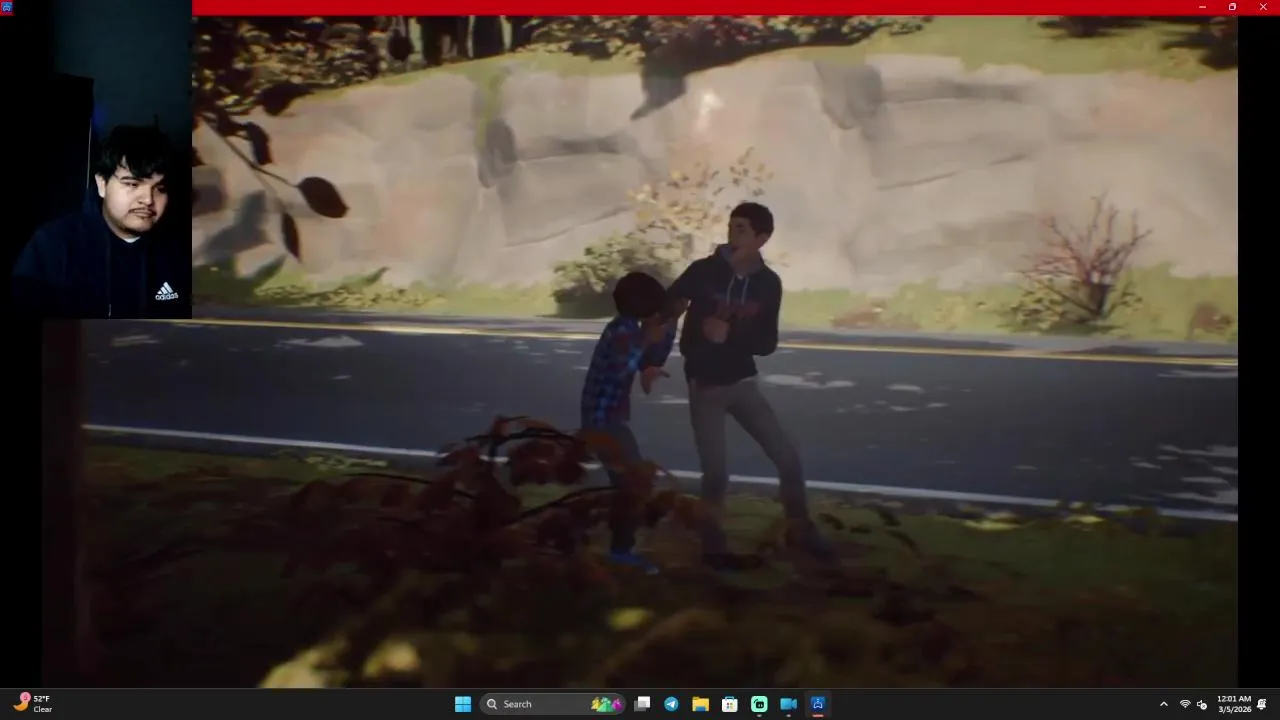Screen dimensions: 1280x720
Task: Select the active blue controller taskbar app
Action: click(817, 704)
